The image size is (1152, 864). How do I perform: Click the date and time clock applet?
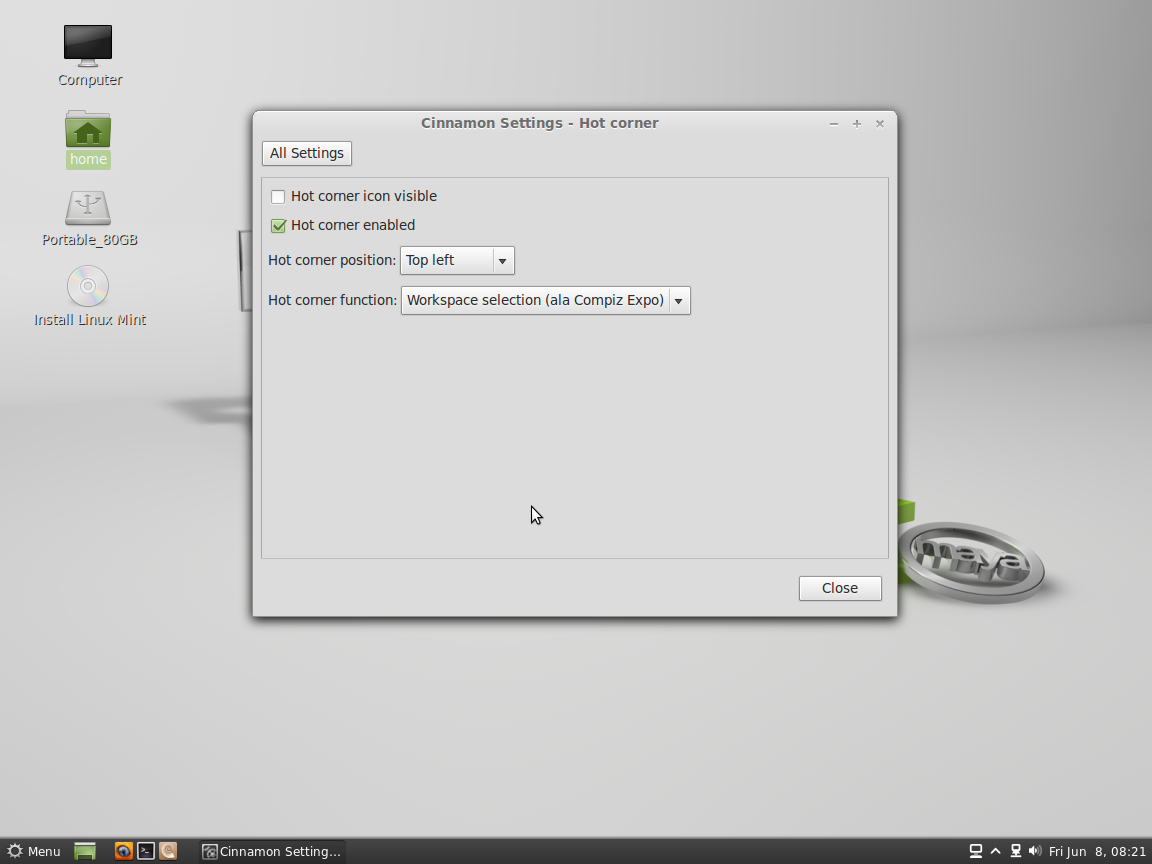[1096, 851]
